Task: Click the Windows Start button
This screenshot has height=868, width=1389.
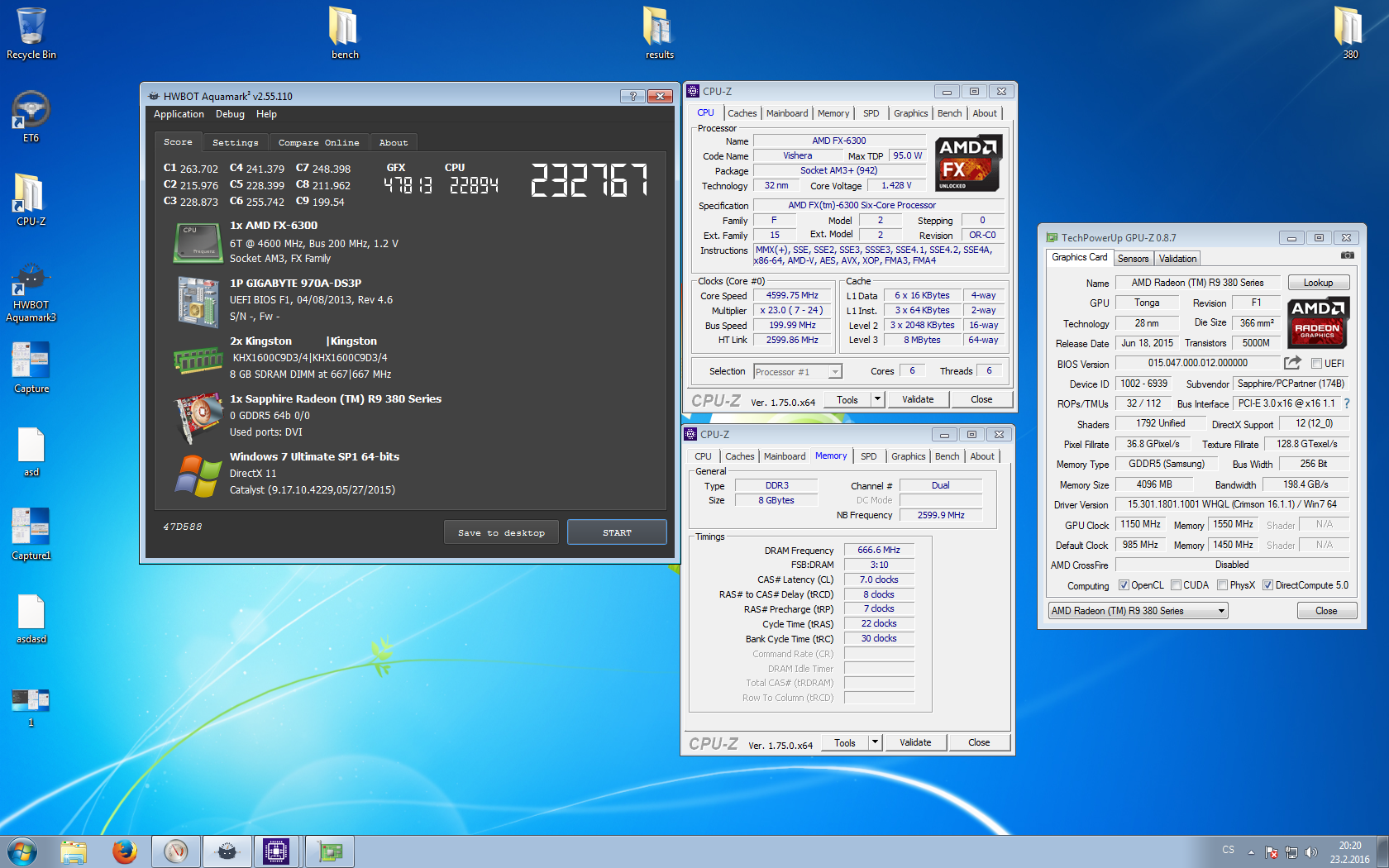Action: click(x=22, y=851)
